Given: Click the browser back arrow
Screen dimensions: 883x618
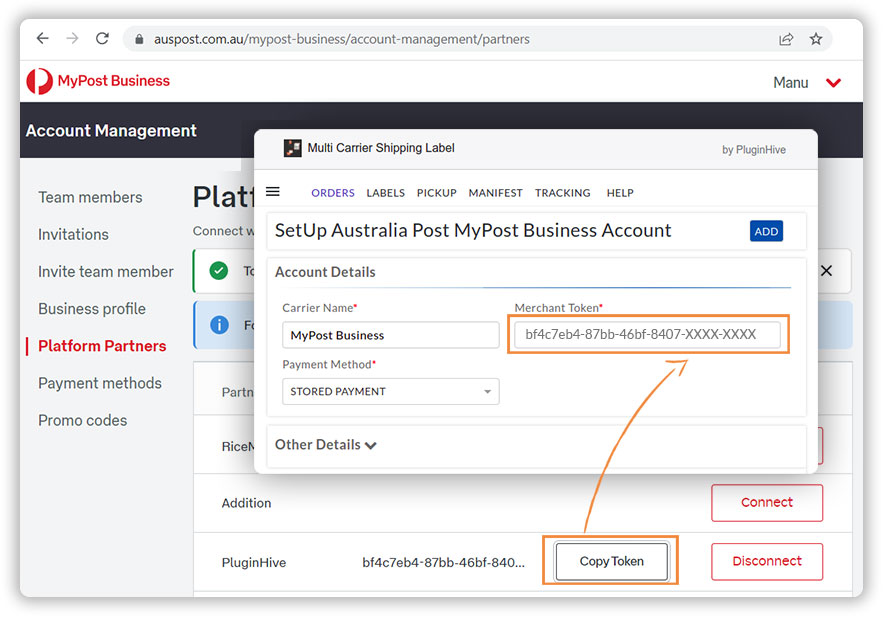Looking at the screenshot, I should click(43, 38).
